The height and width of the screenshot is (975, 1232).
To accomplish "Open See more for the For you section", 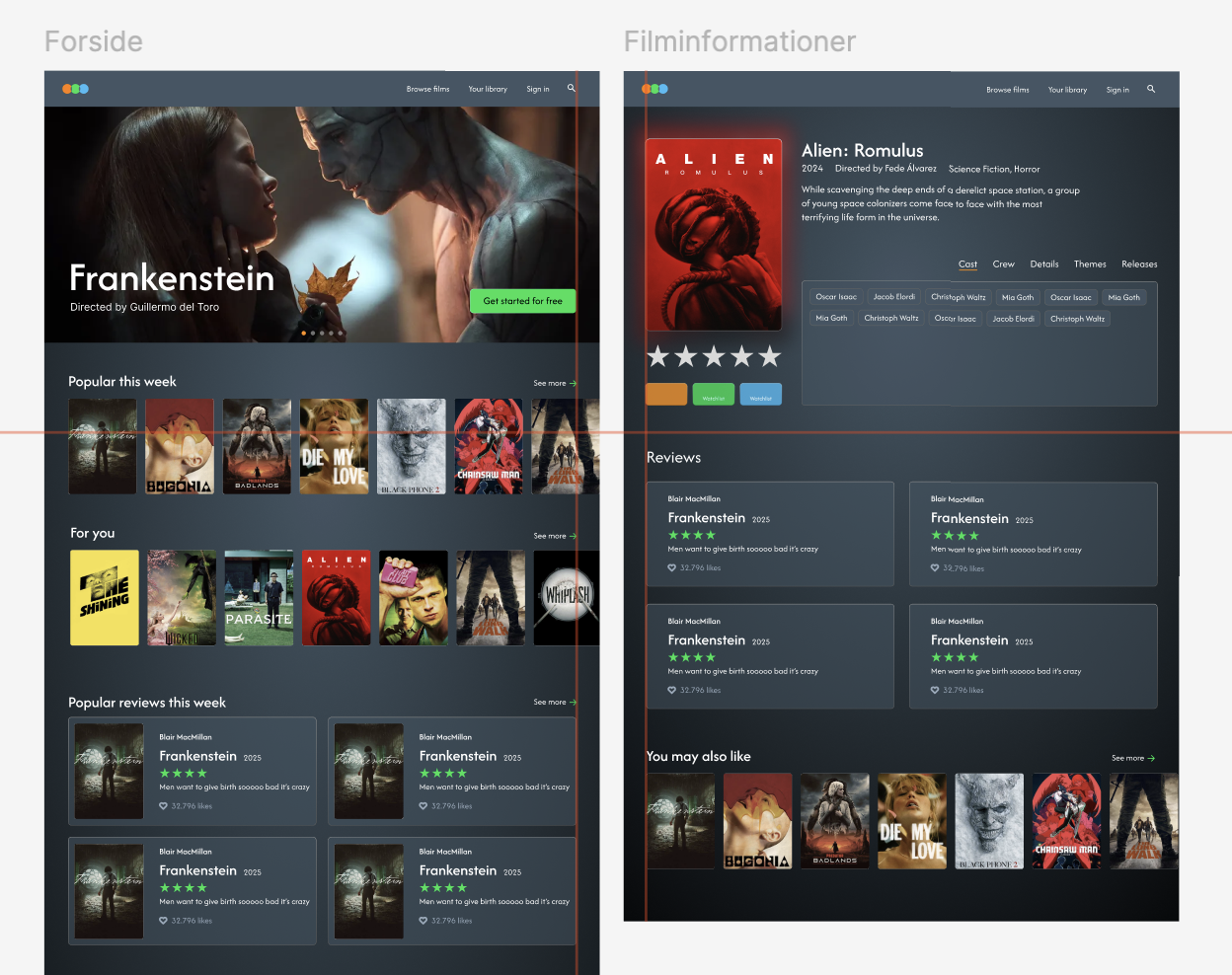I will tap(555, 536).
